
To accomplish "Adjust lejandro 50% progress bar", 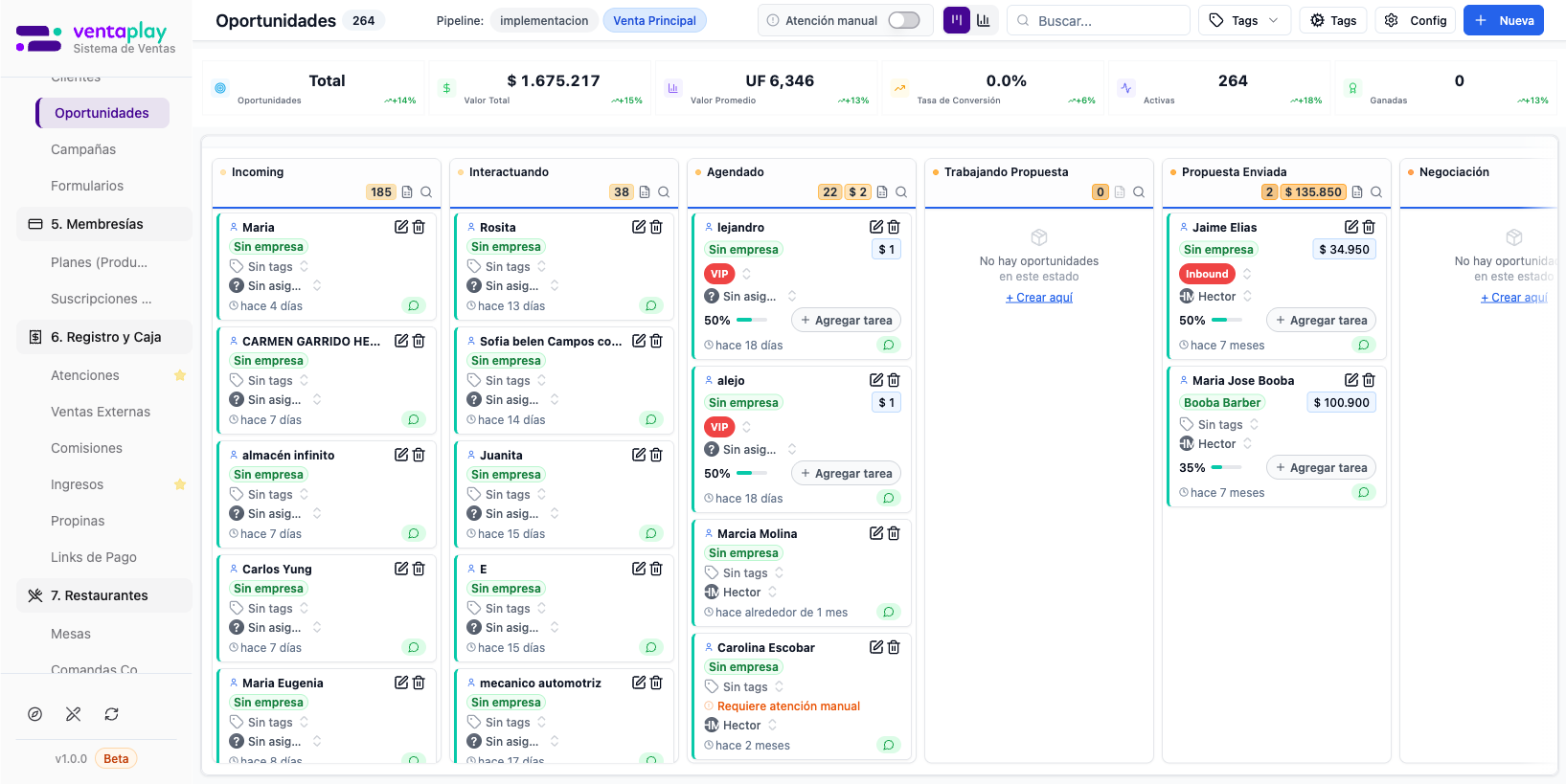I will pos(752,320).
